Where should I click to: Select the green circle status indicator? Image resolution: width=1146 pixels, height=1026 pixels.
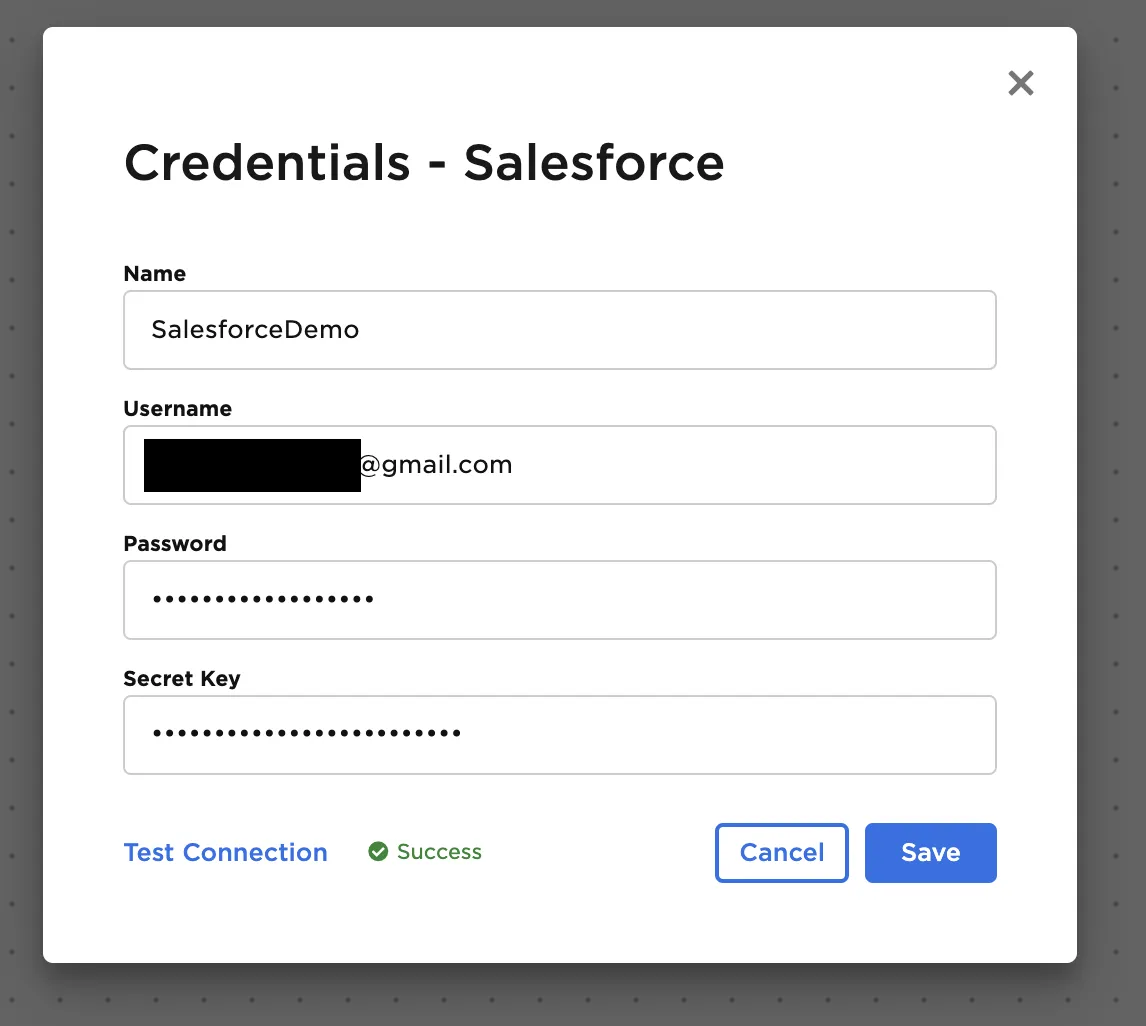378,851
